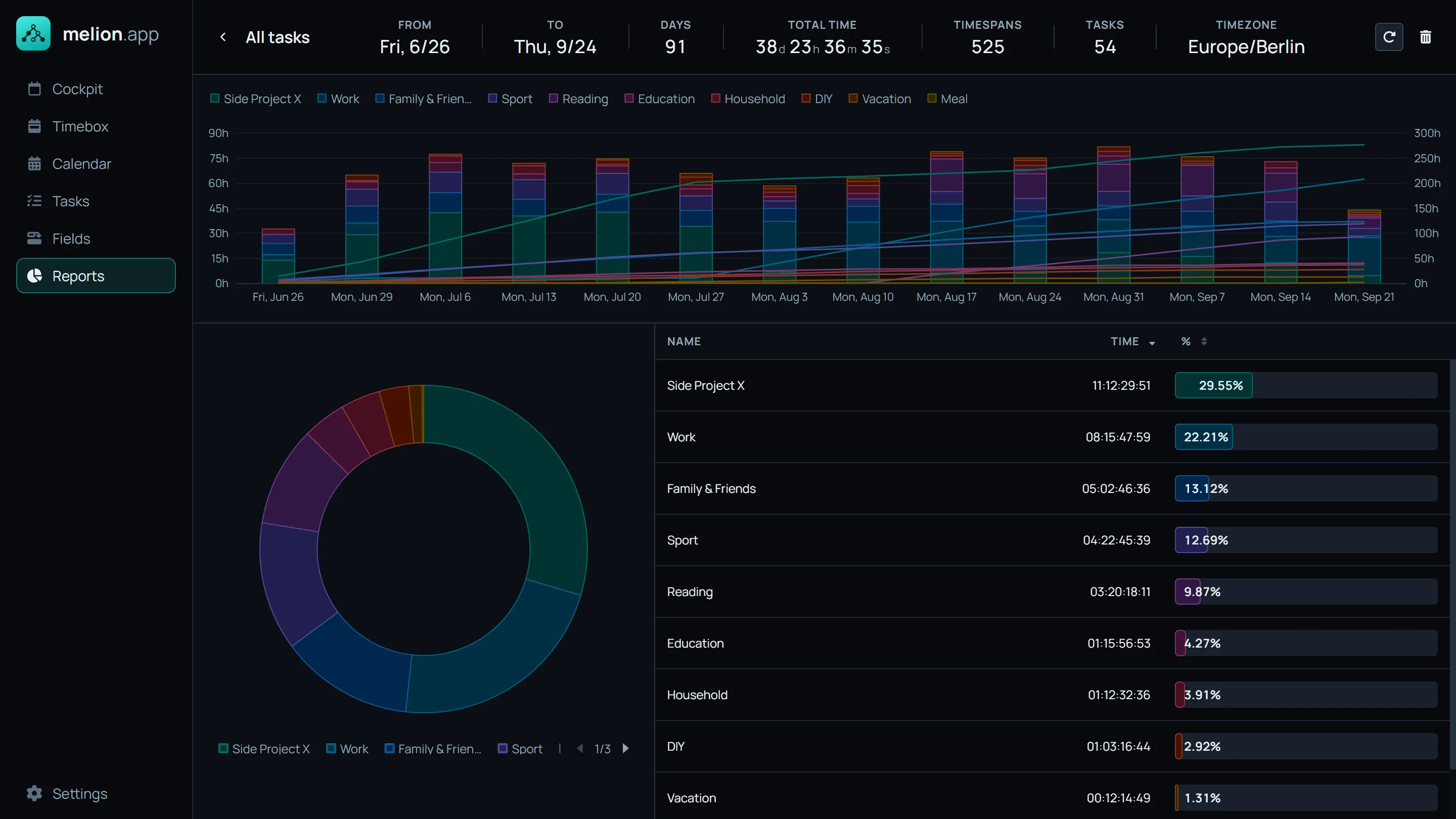Sort table by TIME column
Viewport: 1456px width, 819px height.
[x=1125, y=341]
